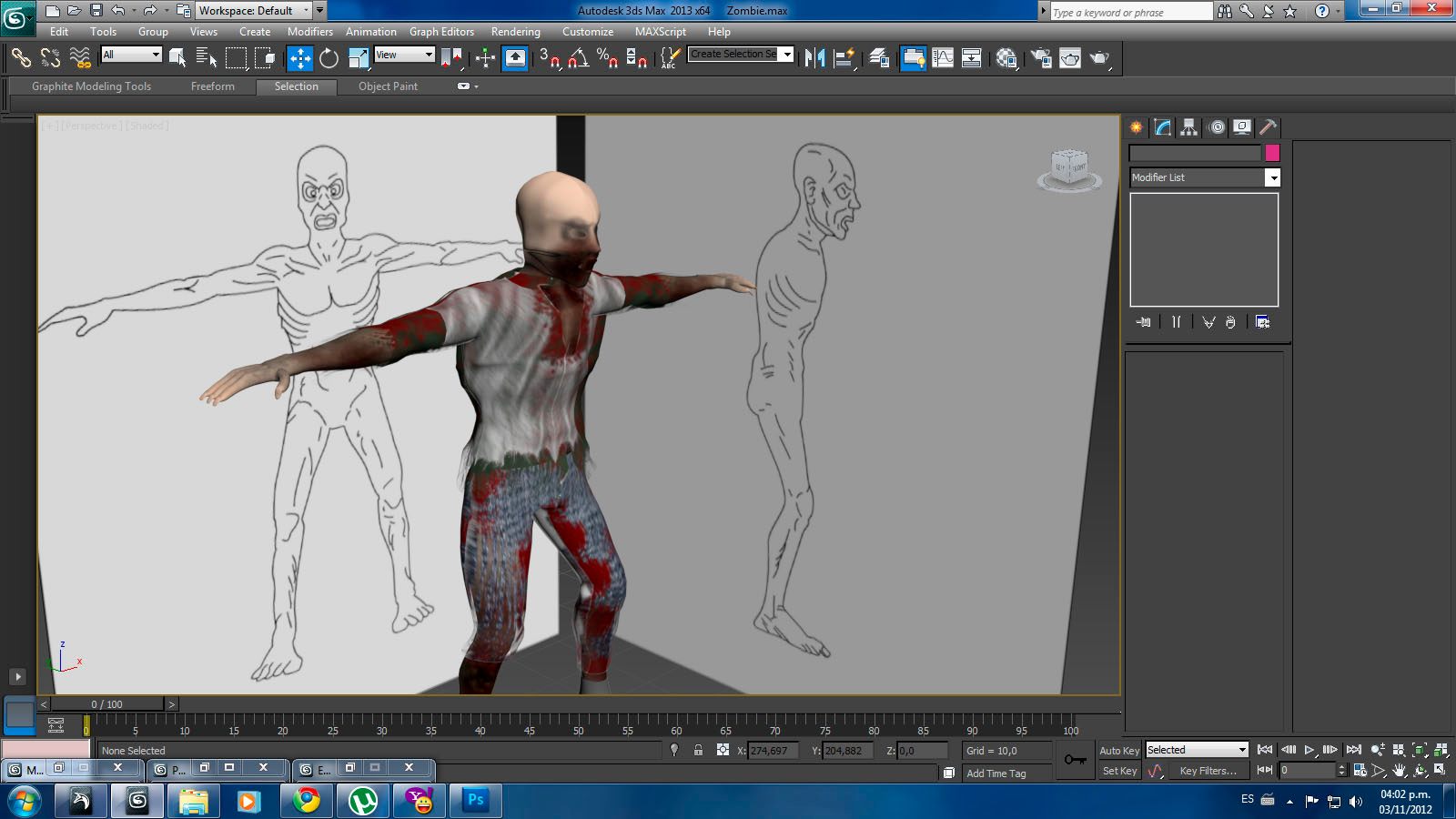Toggle Percent Snap

click(603, 57)
